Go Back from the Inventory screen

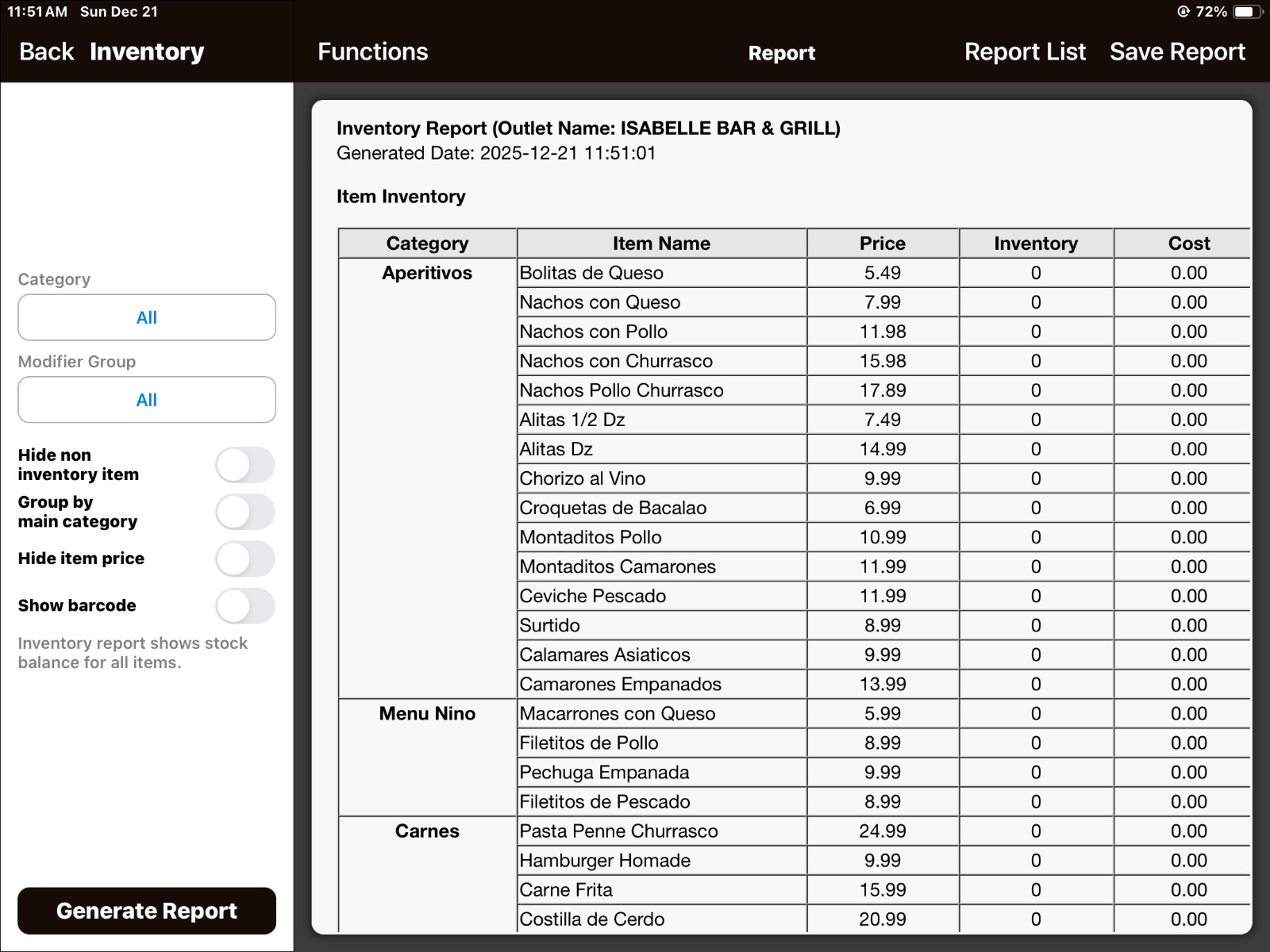point(46,52)
